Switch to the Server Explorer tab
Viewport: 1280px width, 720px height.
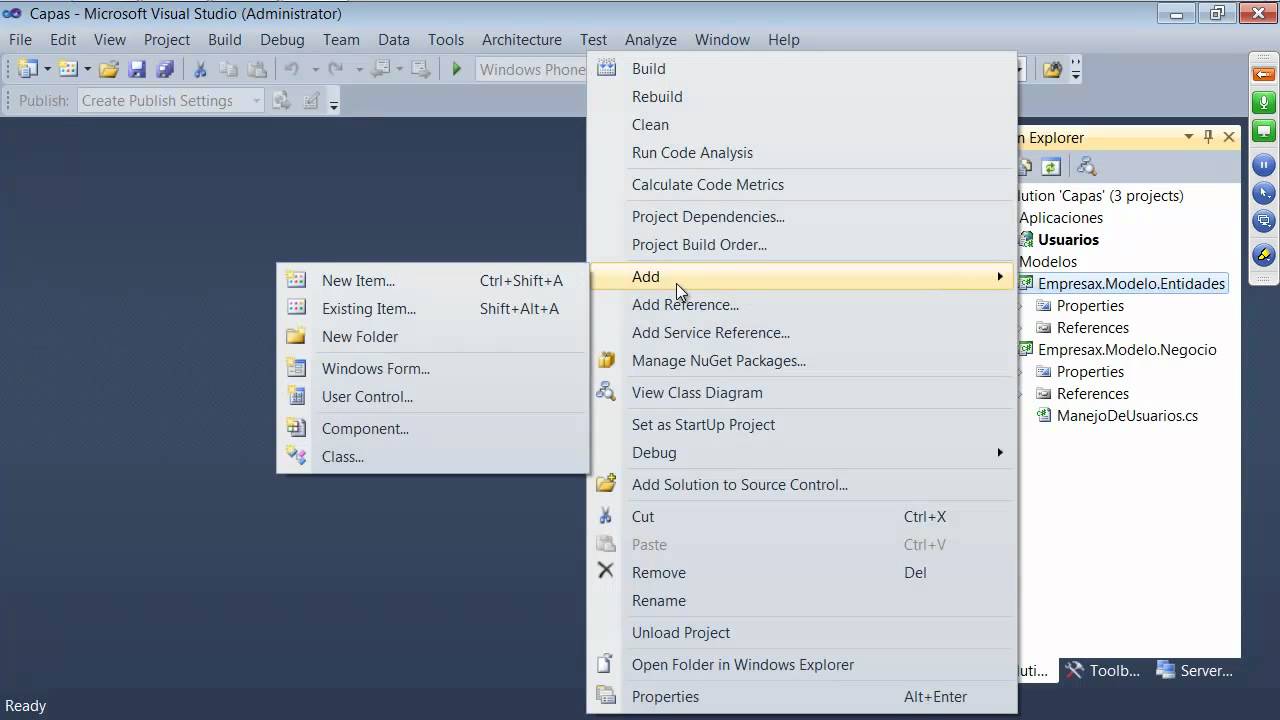(1195, 671)
